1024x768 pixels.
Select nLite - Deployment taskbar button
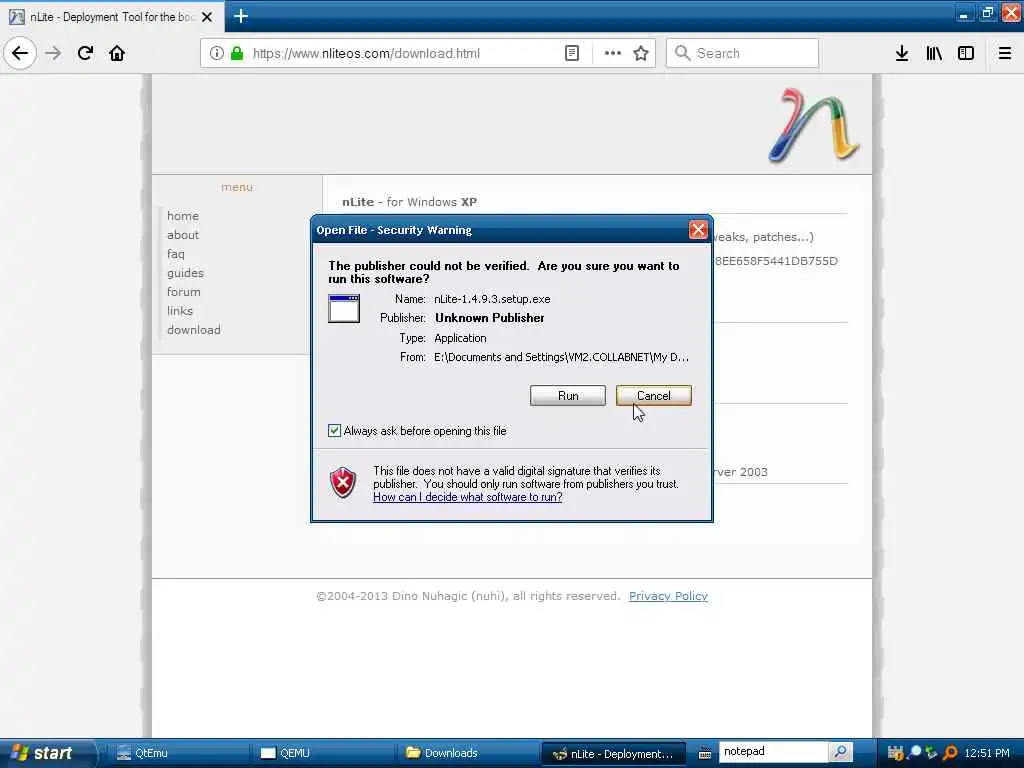613,753
